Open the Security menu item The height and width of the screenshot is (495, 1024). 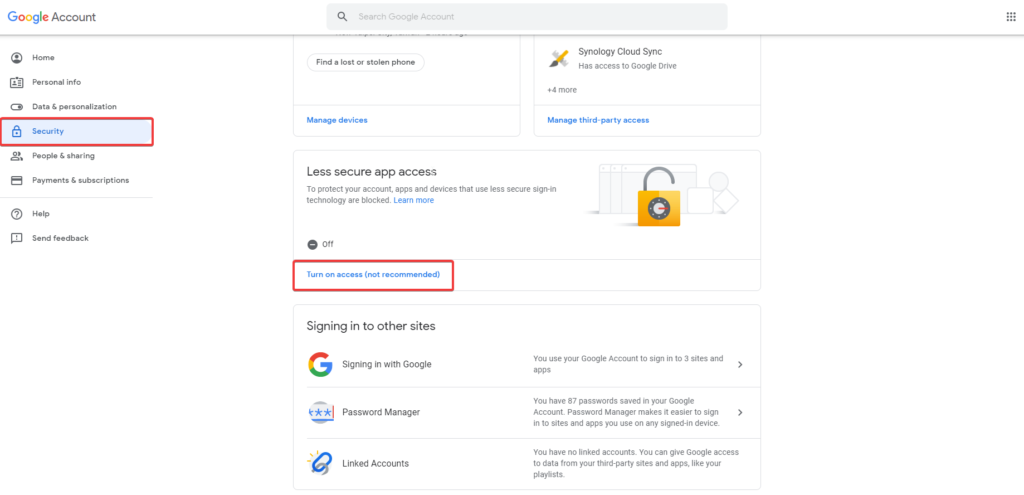[x=48, y=131]
